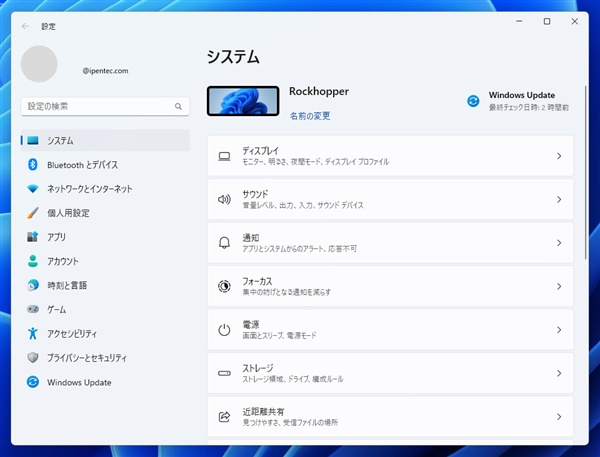Open アクセシビリティ settings
The width and height of the screenshot is (600, 457).
pos(105,333)
